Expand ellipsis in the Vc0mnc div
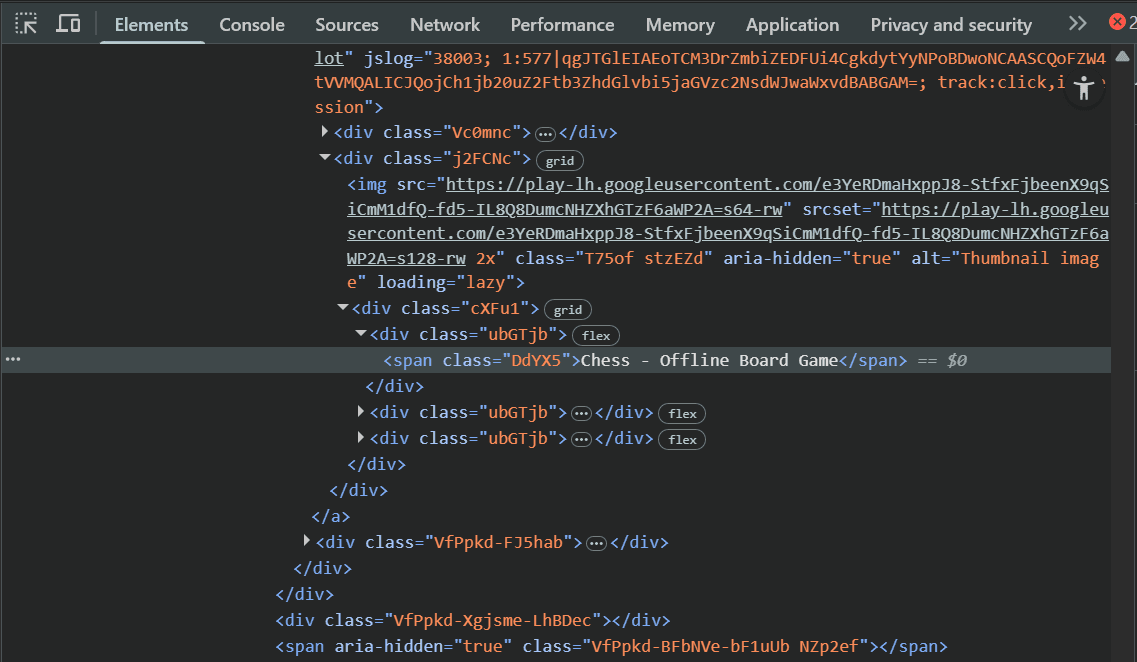 click(545, 134)
